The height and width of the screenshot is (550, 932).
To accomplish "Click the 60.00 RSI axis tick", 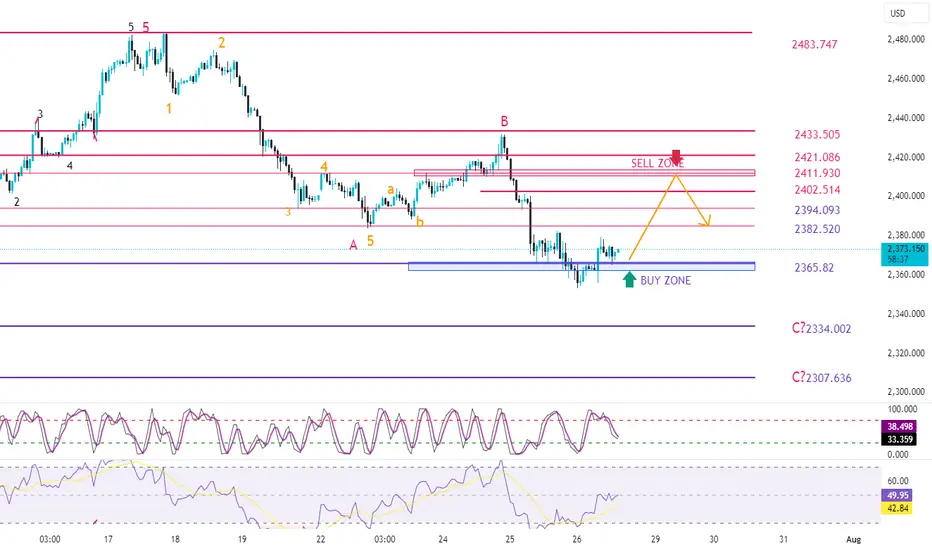I will (898, 480).
